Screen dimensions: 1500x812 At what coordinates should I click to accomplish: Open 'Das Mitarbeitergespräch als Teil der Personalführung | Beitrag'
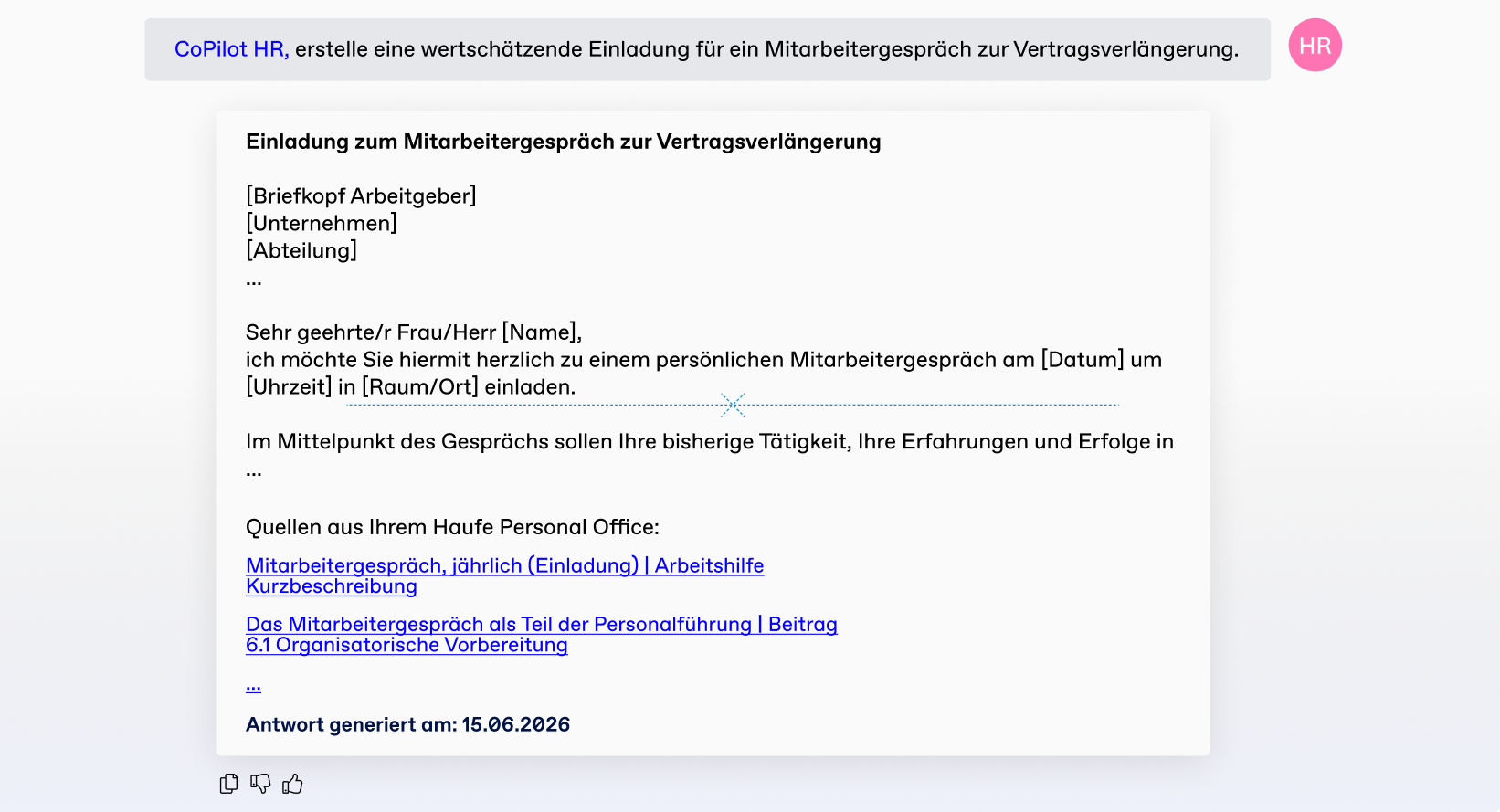click(x=542, y=624)
